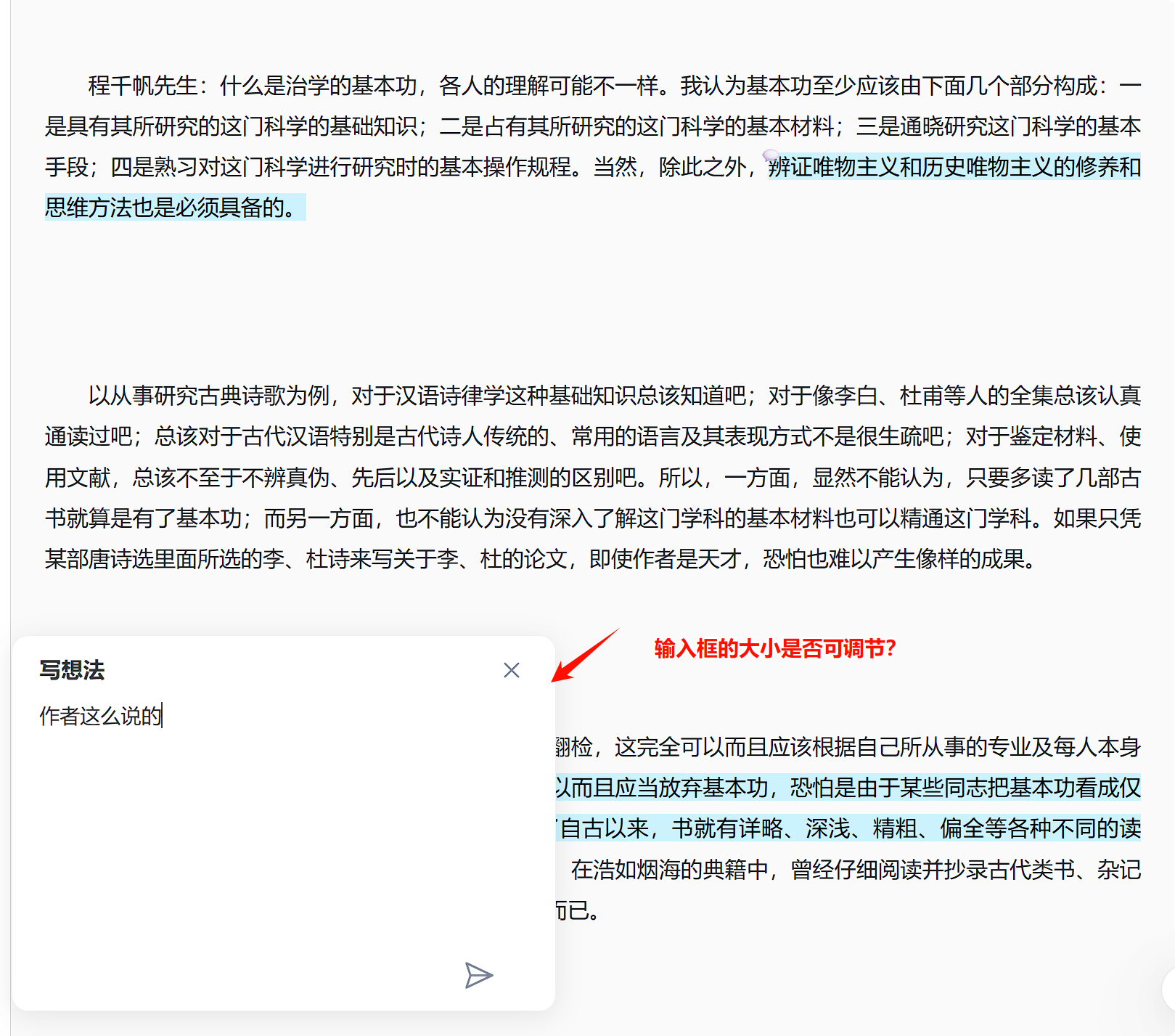Select highlighted passage 辨证唯物主义和历史唯物主义的修养和
This screenshot has width=1175, height=1036.
point(954,168)
